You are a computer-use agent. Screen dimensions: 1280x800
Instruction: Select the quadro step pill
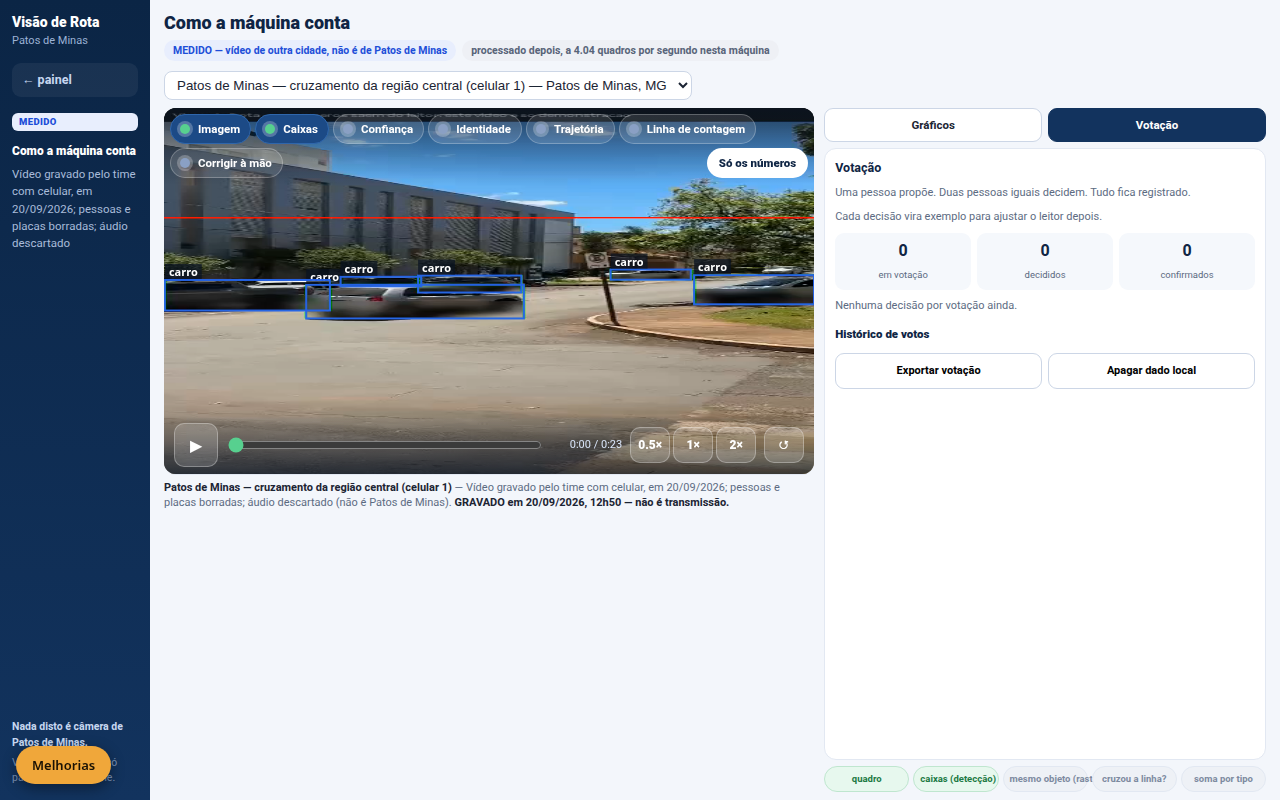click(866, 779)
